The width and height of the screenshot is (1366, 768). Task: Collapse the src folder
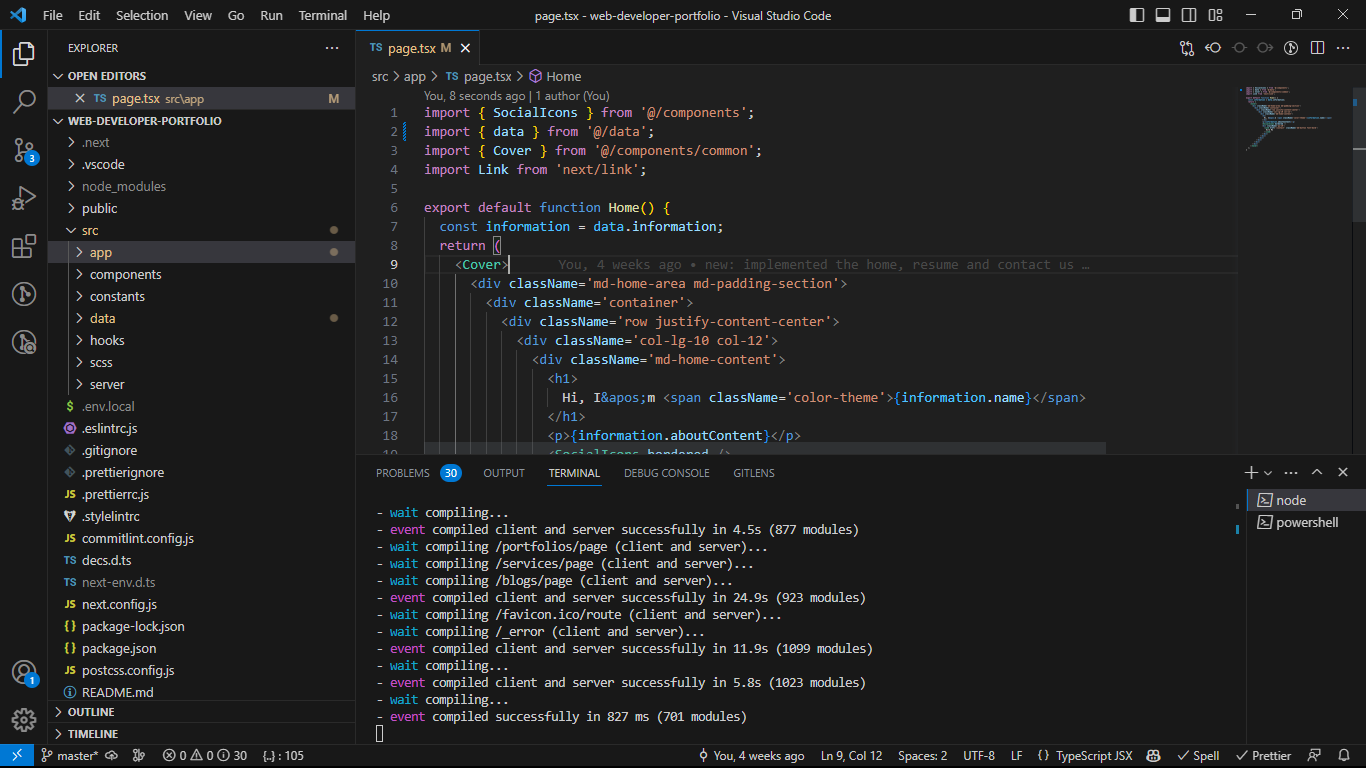point(201,230)
